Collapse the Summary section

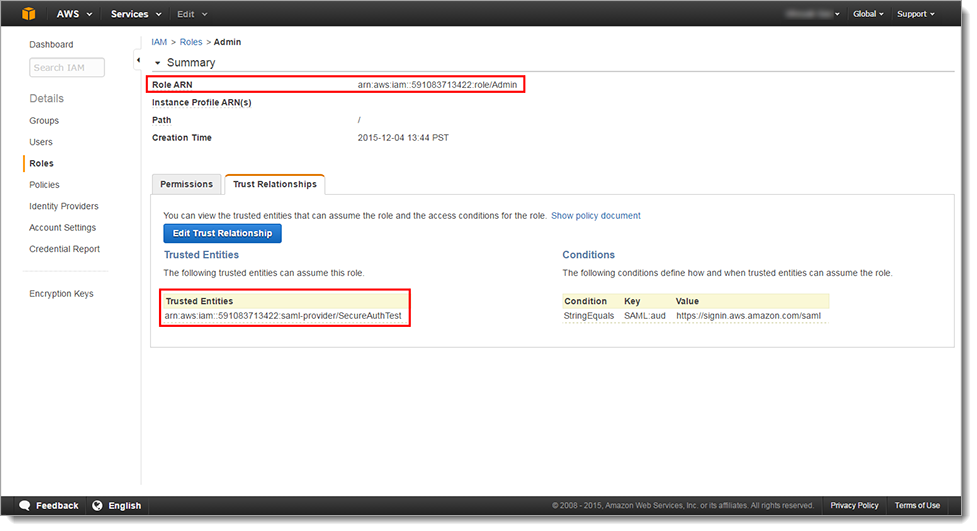pos(158,63)
